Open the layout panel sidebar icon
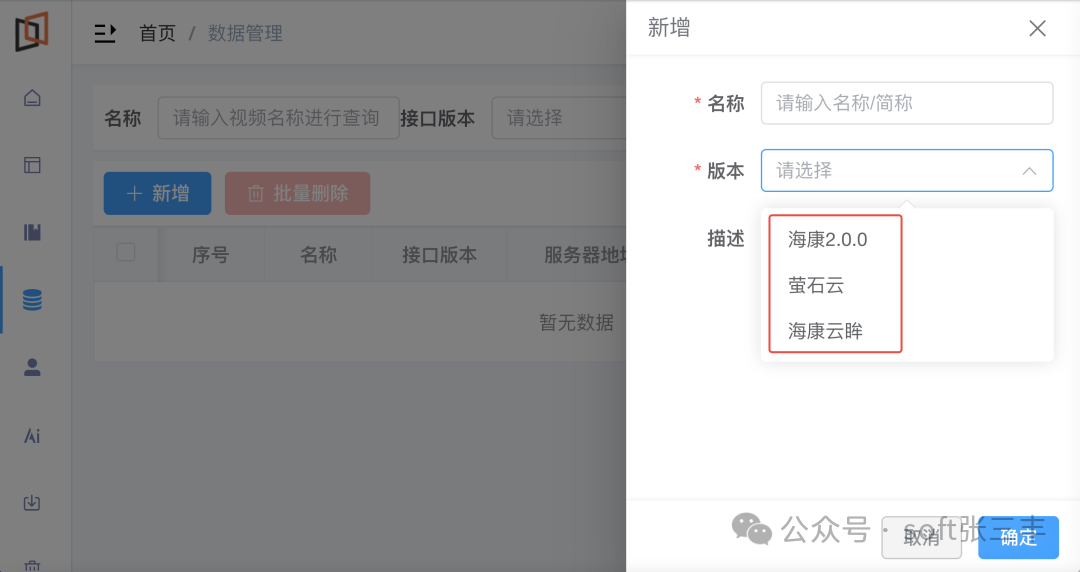 [x=32, y=165]
